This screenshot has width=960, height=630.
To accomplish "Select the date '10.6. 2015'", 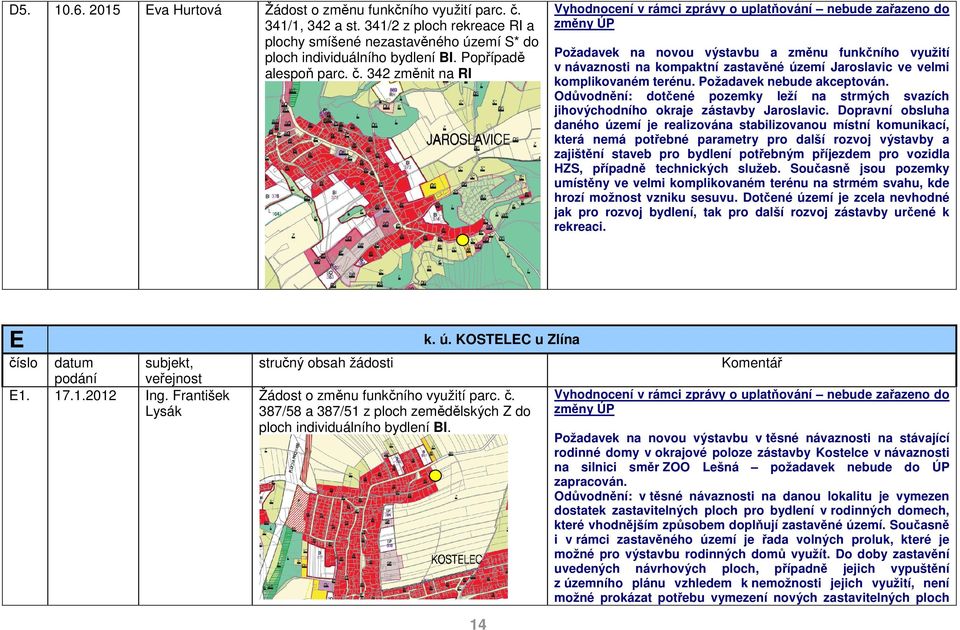I will pos(88,10).
